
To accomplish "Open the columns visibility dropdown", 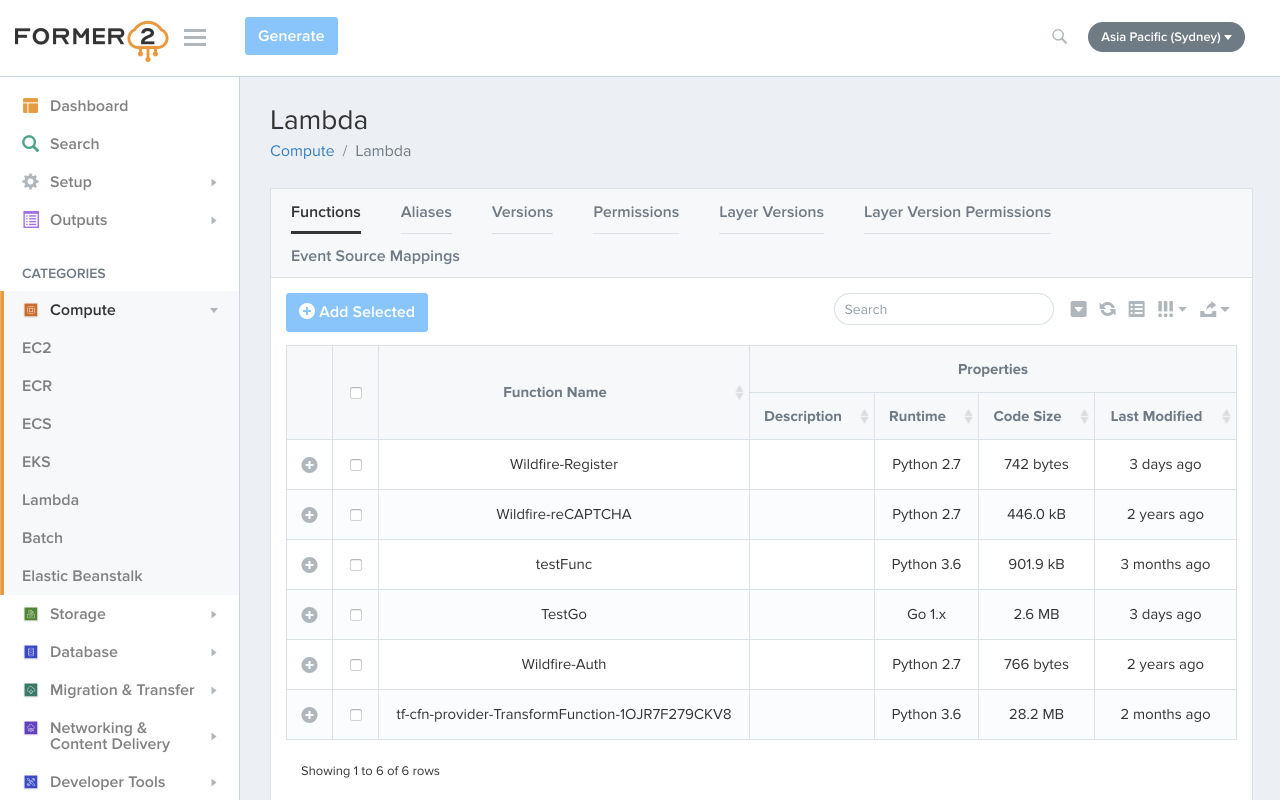I will tap(1171, 310).
